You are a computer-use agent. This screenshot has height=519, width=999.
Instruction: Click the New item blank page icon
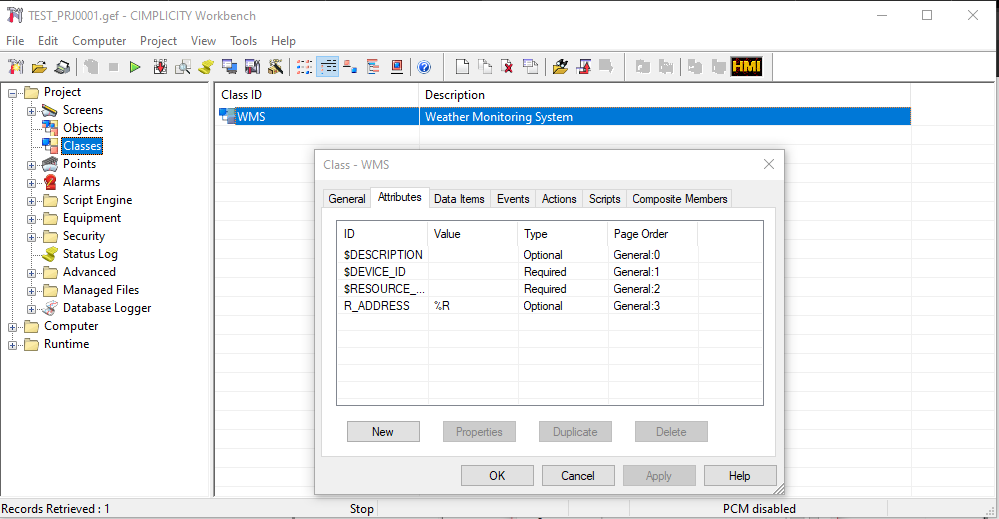click(462, 67)
